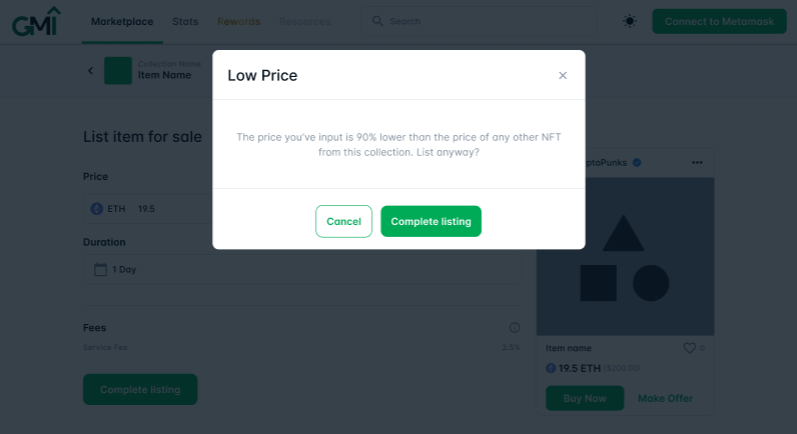
Task: Switch to the Stats tab
Action: click(x=185, y=21)
